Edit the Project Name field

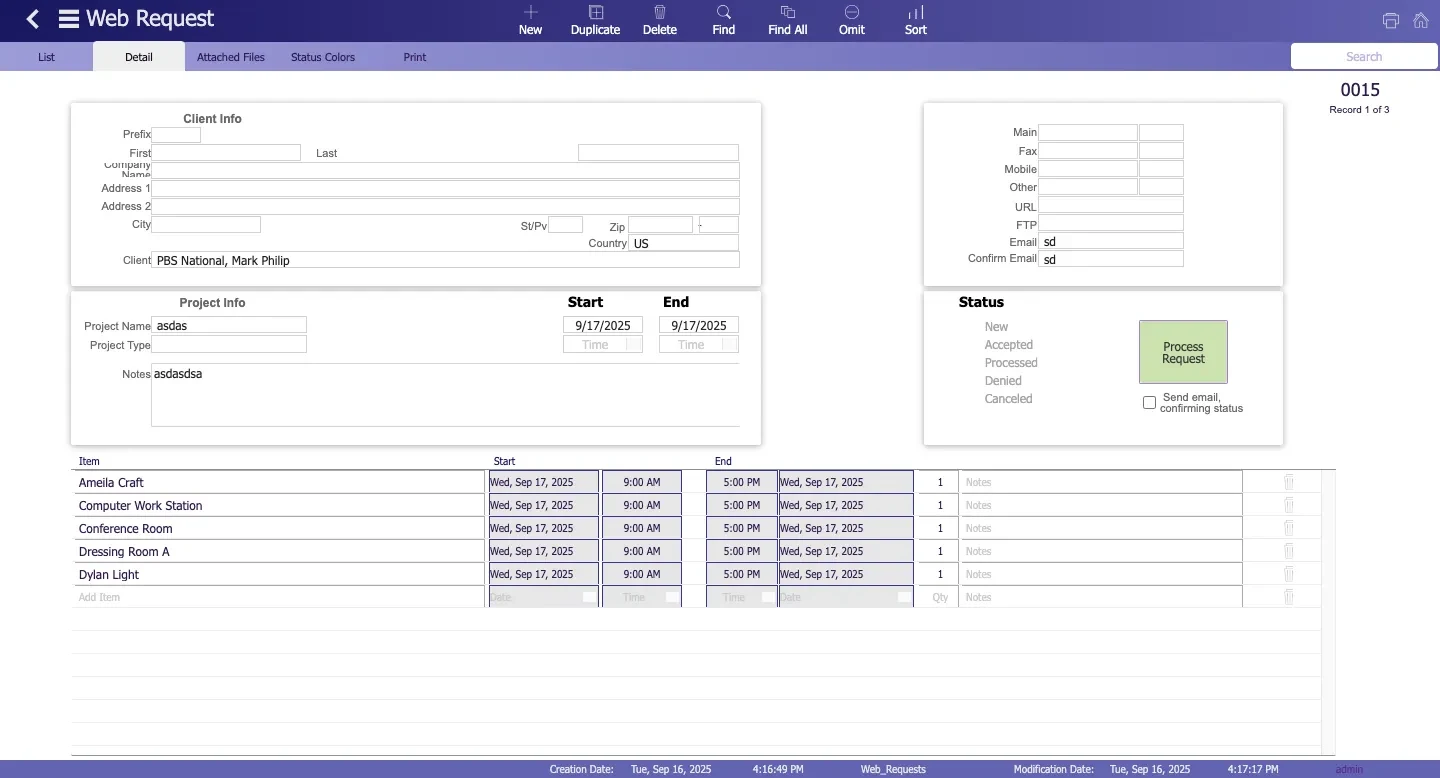[x=229, y=326]
